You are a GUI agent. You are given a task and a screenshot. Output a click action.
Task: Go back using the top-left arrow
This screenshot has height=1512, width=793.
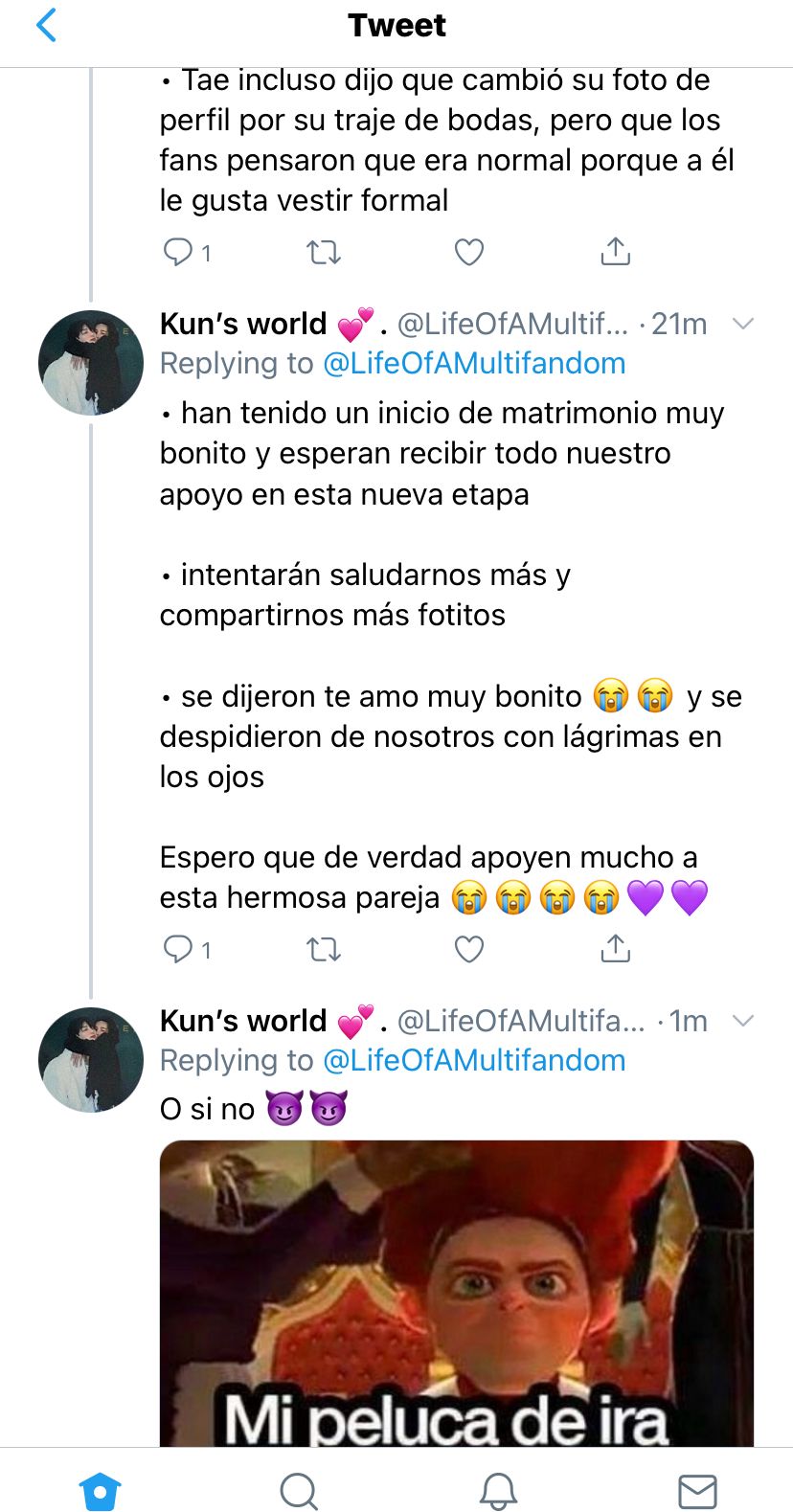click(46, 25)
